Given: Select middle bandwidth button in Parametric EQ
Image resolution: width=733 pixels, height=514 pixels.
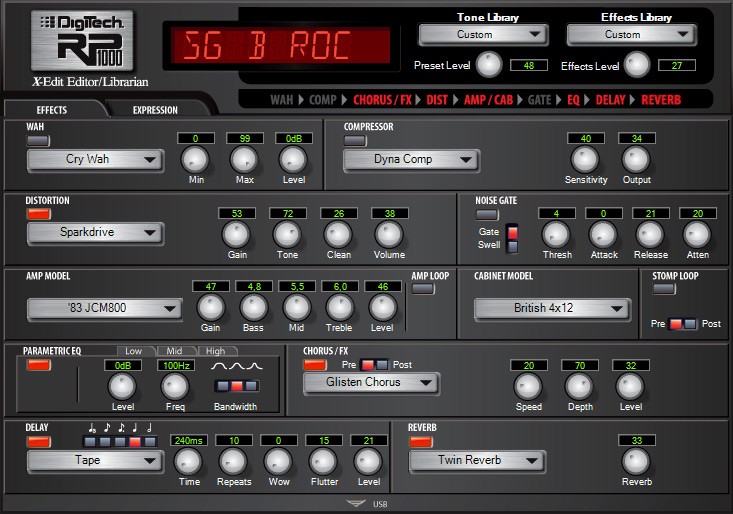Looking at the screenshot, I should tap(237, 386).
